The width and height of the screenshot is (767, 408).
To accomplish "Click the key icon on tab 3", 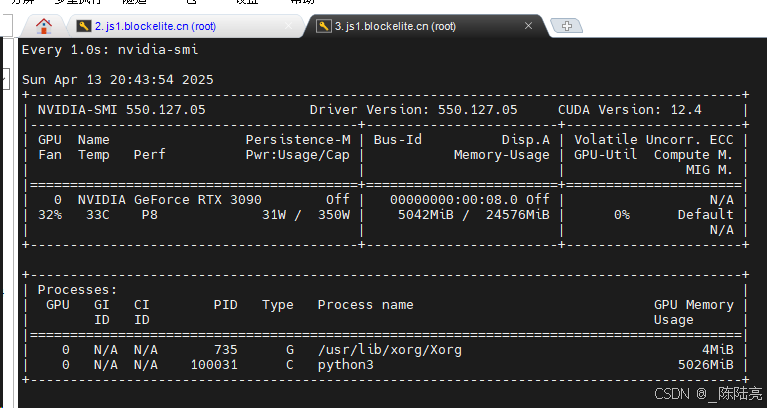I will [323, 26].
